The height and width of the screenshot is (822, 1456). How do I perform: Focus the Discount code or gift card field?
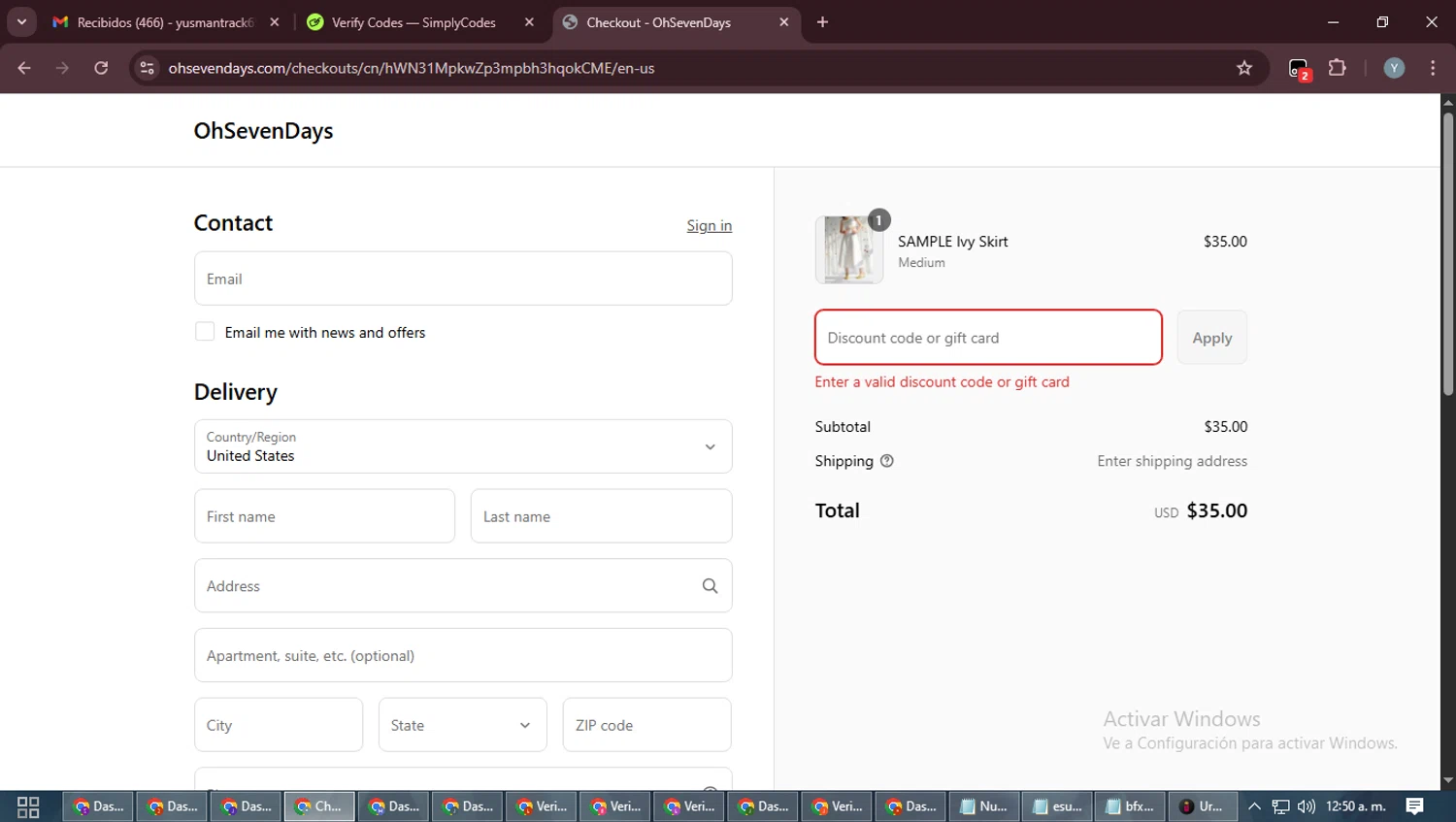988,338
